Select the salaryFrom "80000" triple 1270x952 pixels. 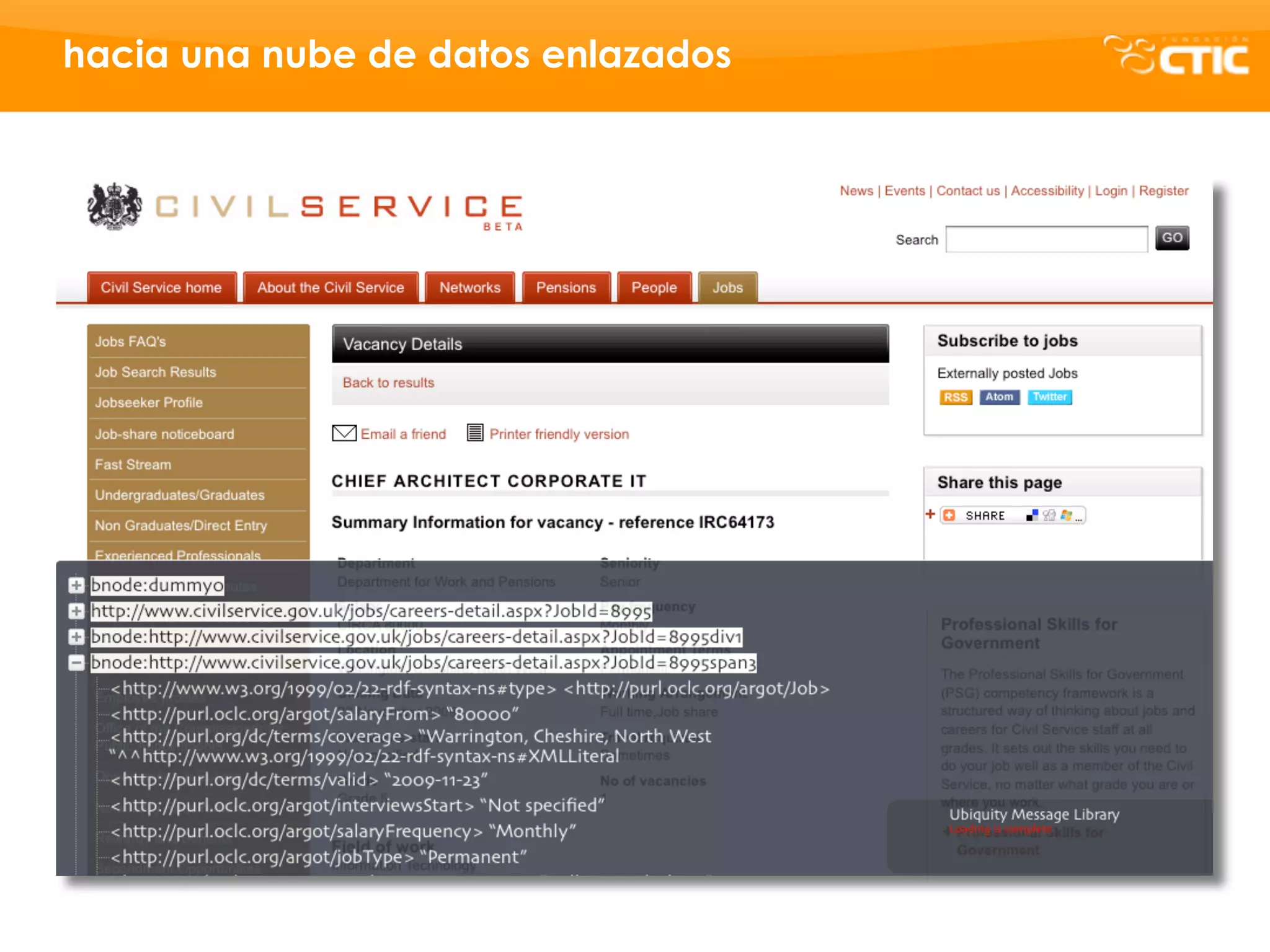click(314, 714)
